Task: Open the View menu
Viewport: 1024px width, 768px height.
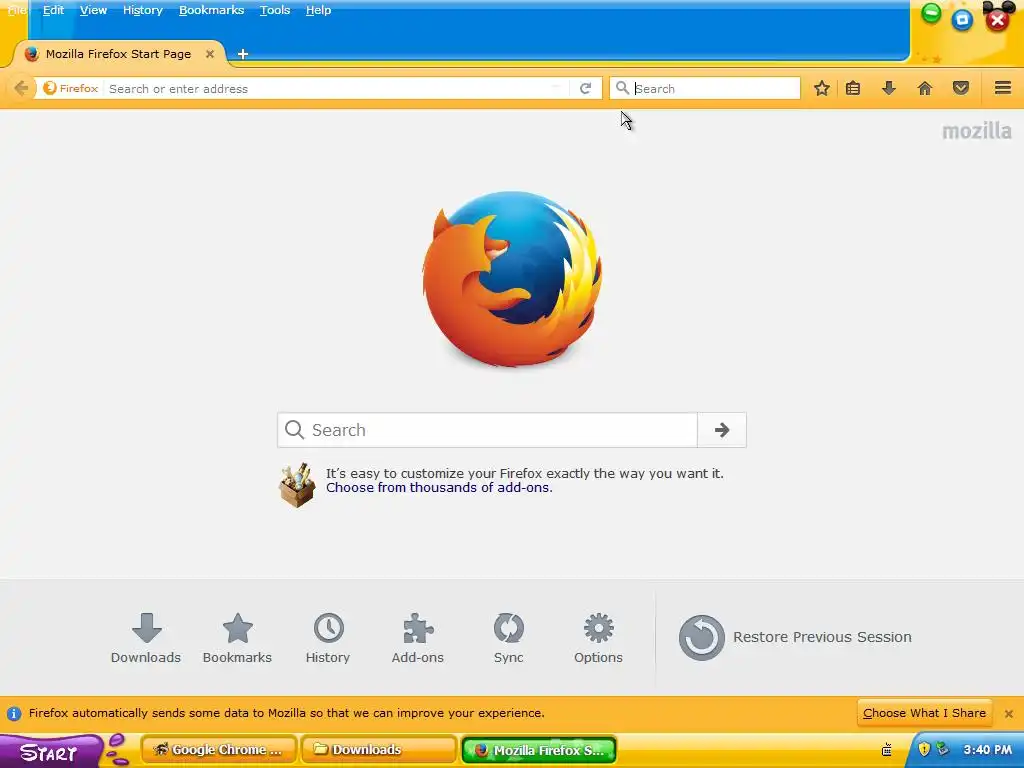Action: (x=93, y=10)
